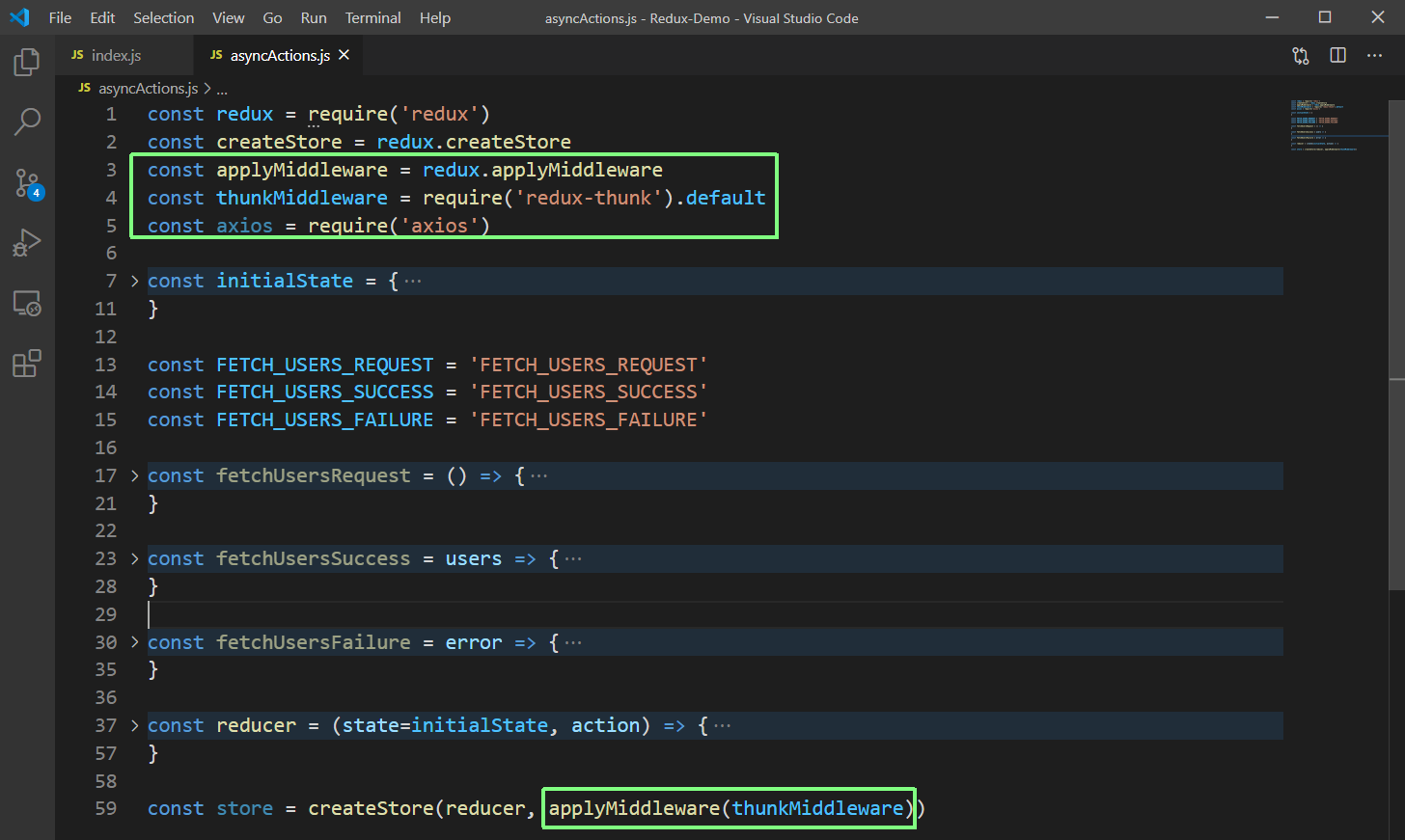The image size is (1405, 840).
Task: Click the breadcrumb ellipsis symbol entry
Action: click(x=222, y=89)
